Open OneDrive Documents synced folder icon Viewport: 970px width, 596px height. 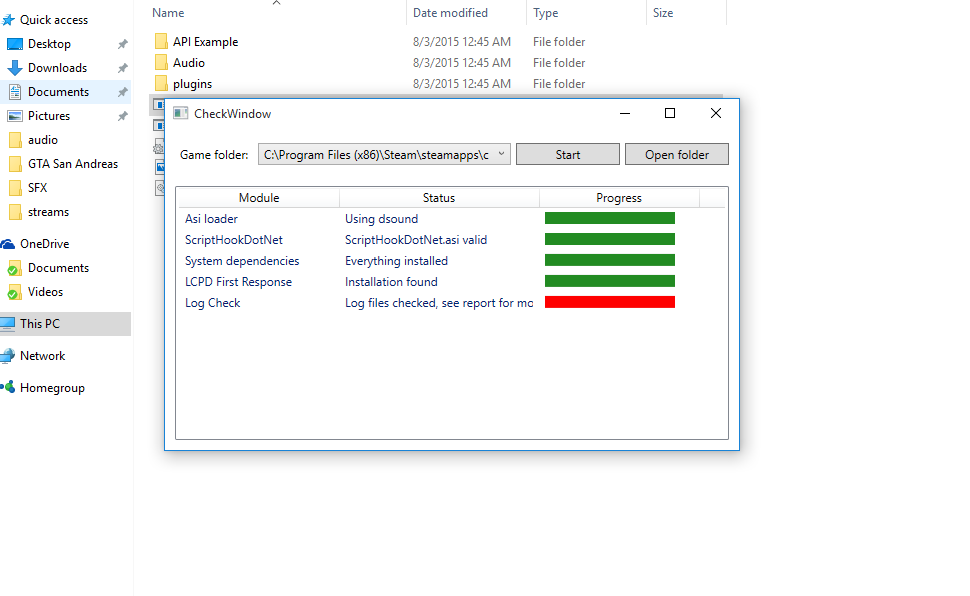coord(14,269)
